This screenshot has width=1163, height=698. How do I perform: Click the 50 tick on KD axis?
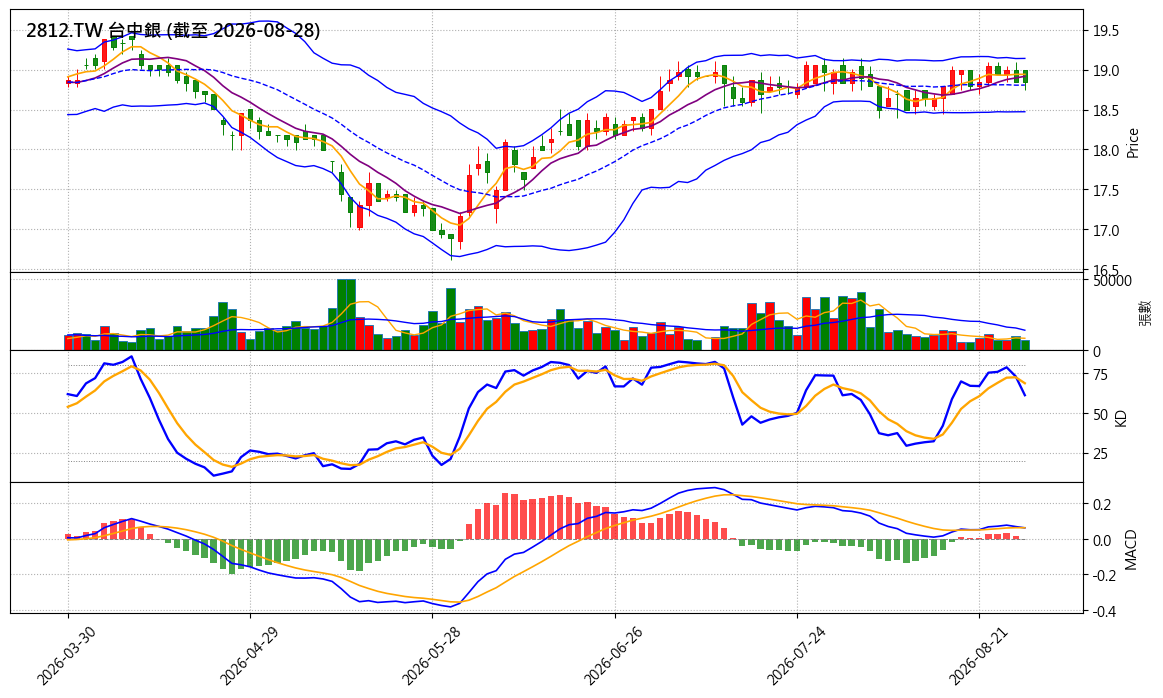tap(1100, 415)
